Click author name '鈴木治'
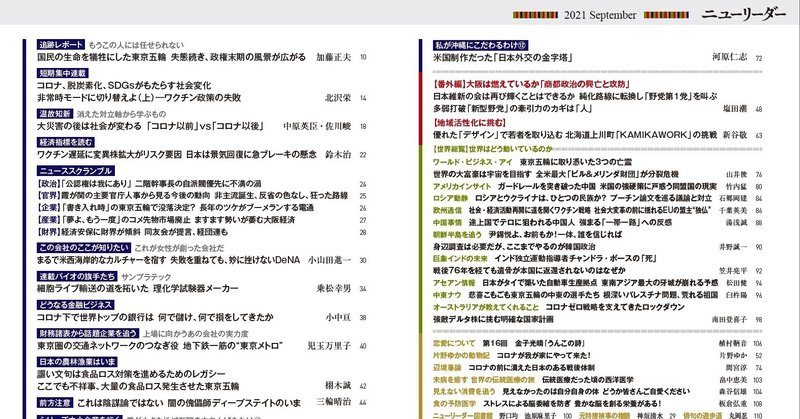 pyautogui.click(x=338, y=155)
